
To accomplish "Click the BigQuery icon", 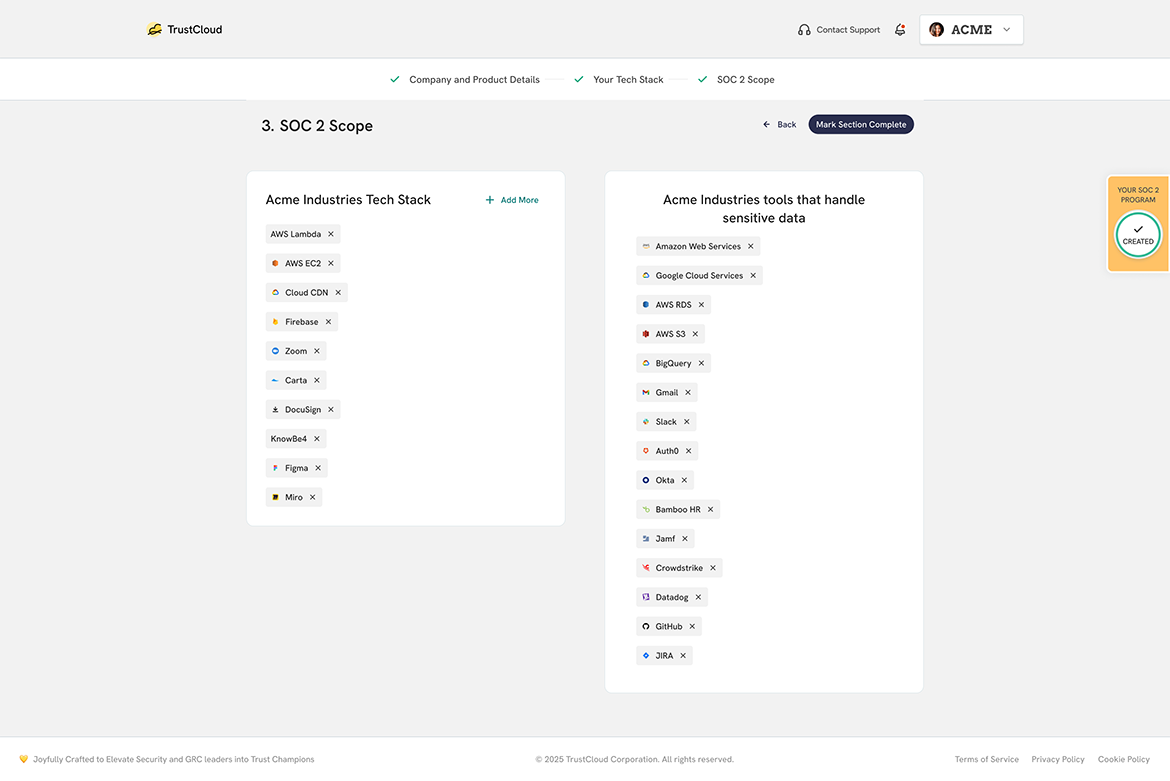I will pos(646,363).
